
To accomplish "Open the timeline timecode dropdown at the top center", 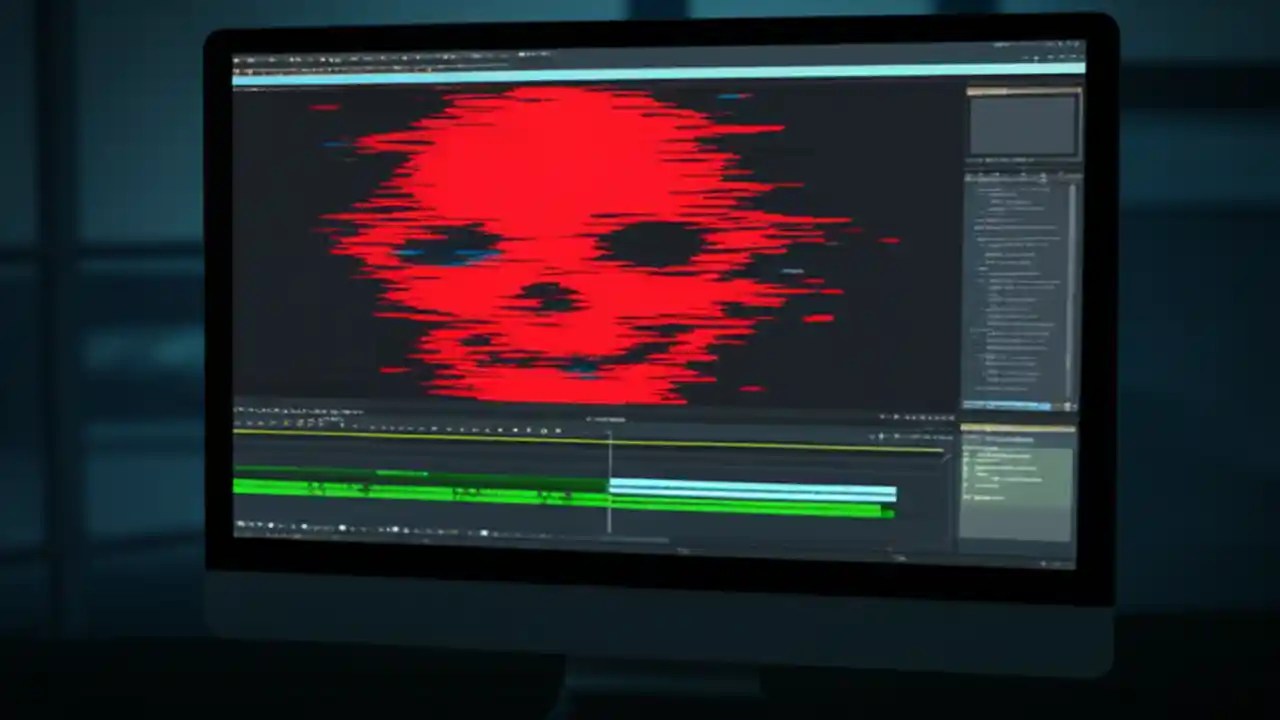I will coord(610,419).
